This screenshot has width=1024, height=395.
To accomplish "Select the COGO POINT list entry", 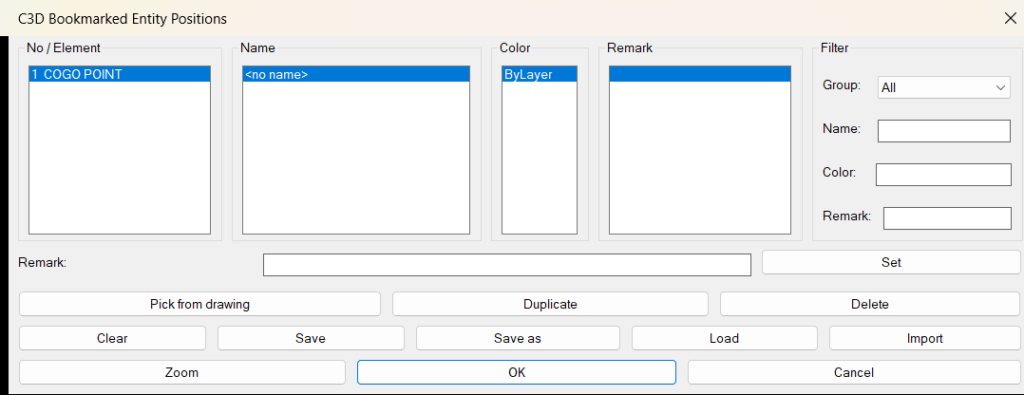I will pos(120,74).
